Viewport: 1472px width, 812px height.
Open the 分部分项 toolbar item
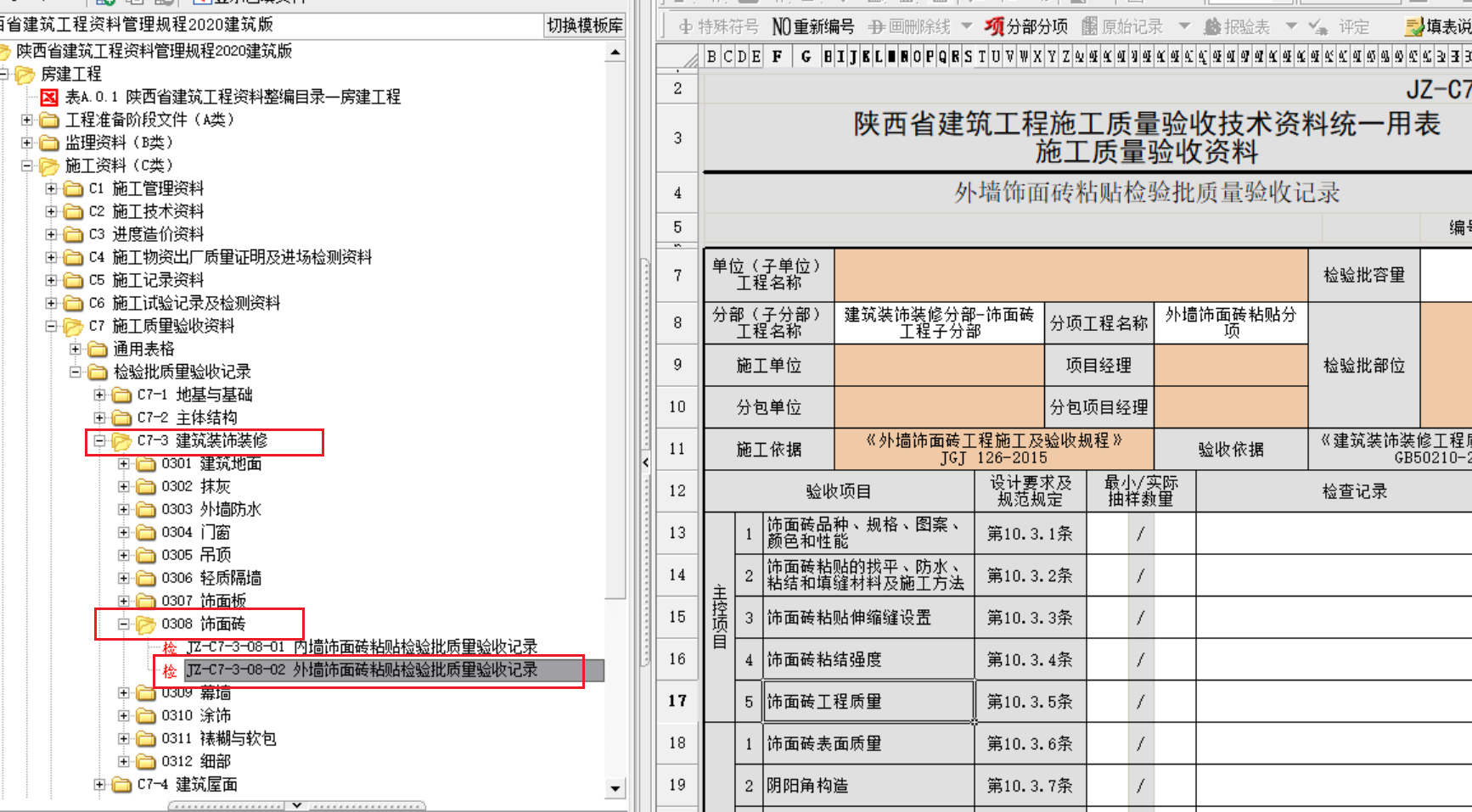(1025, 27)
